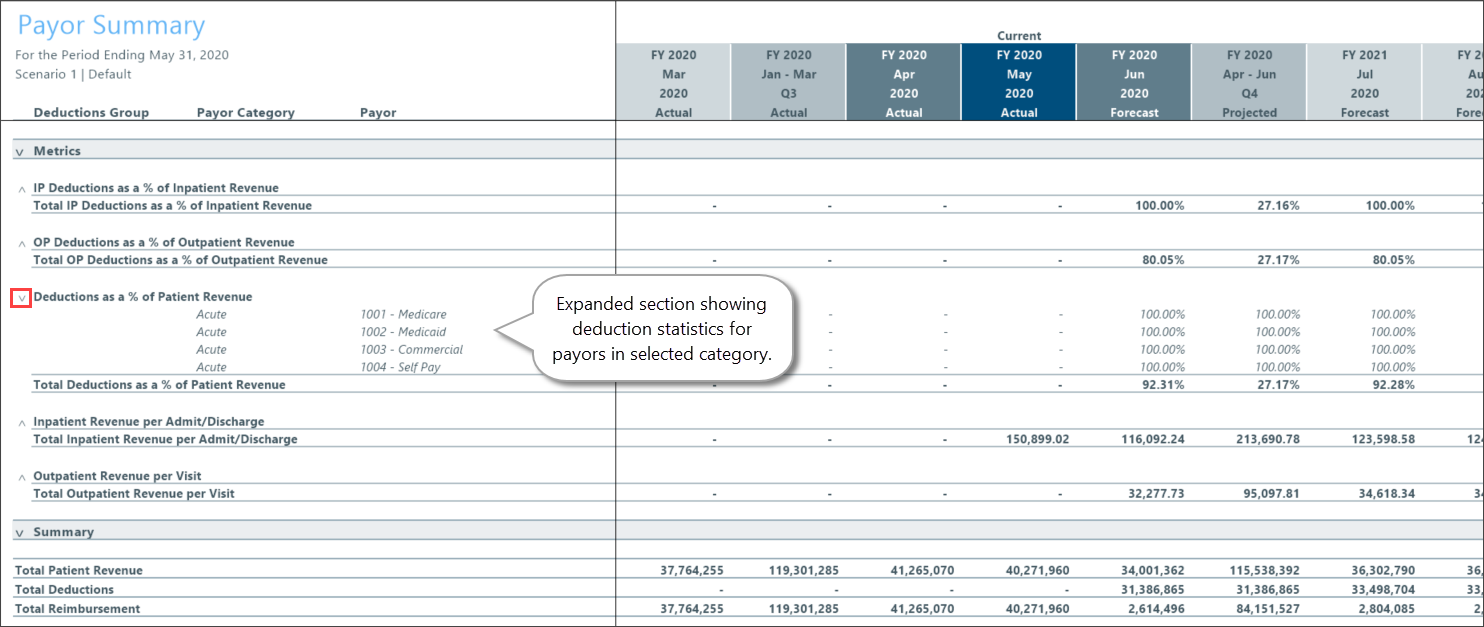Select the Apr - Jun Q4 Projected column header
The width and height of the screenshot is (1484, 627).
point(1249,83)
